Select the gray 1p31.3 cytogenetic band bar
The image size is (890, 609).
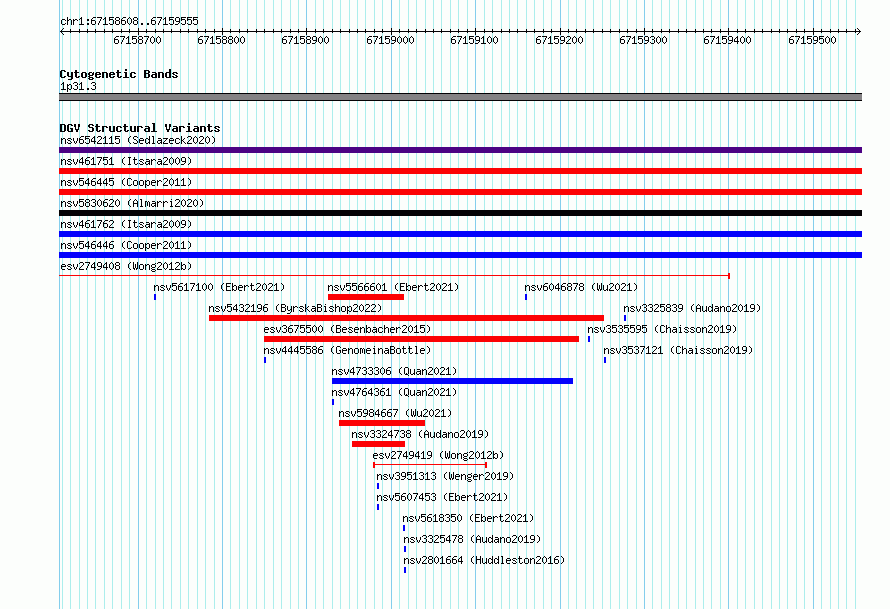coord(460,97)
